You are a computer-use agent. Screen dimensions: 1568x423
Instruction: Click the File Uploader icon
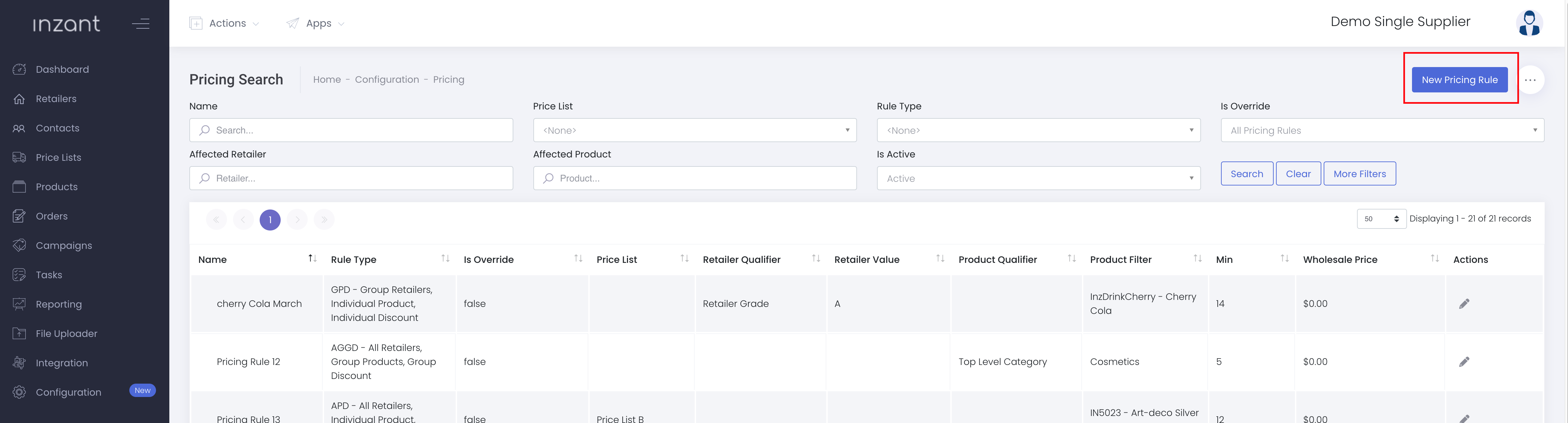point(19,333)
